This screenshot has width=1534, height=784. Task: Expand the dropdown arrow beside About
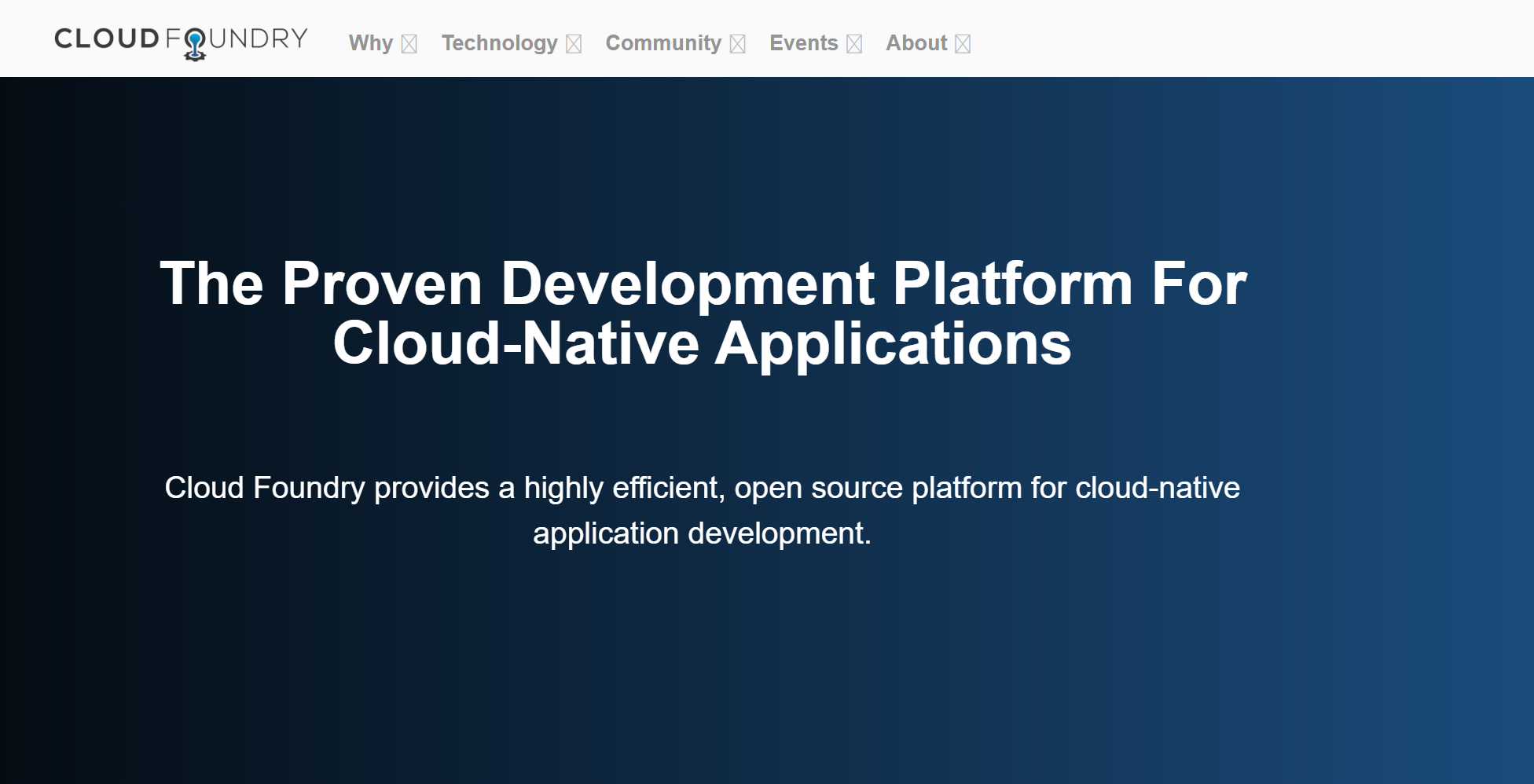point(963,44)
